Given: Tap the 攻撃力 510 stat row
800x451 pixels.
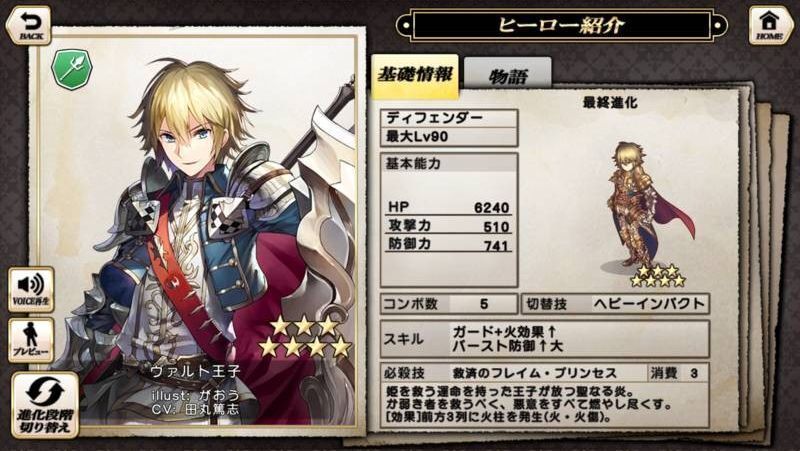Looking at the screenshot, I should (449, 225).
